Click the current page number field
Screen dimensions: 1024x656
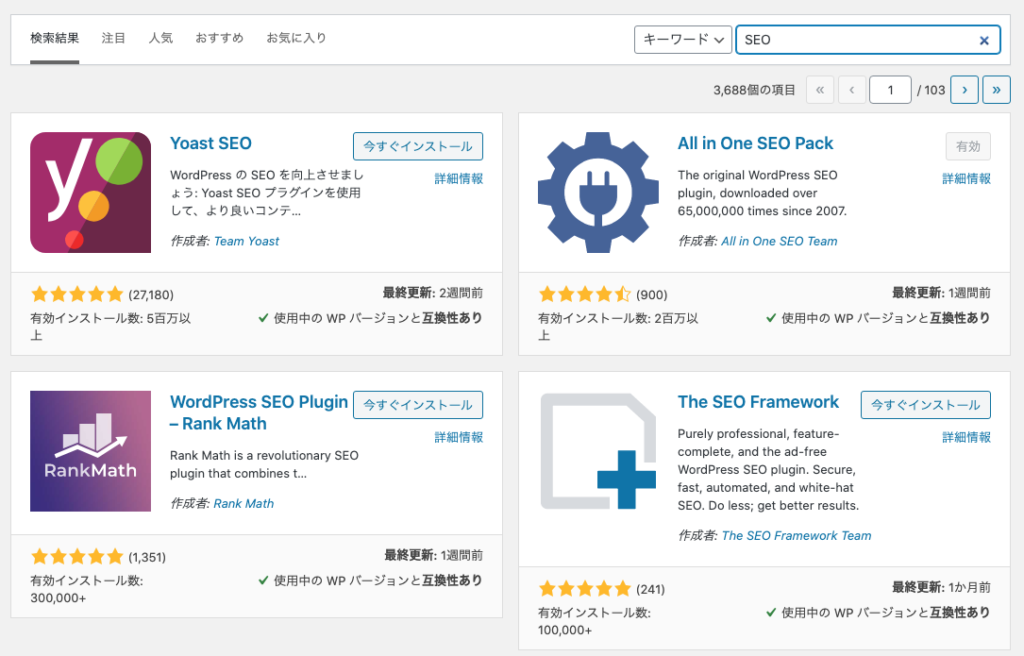[x=889, y=90]
